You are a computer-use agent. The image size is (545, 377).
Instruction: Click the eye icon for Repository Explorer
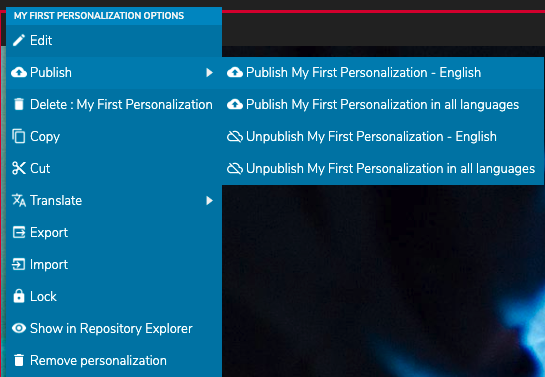[19, 328]
